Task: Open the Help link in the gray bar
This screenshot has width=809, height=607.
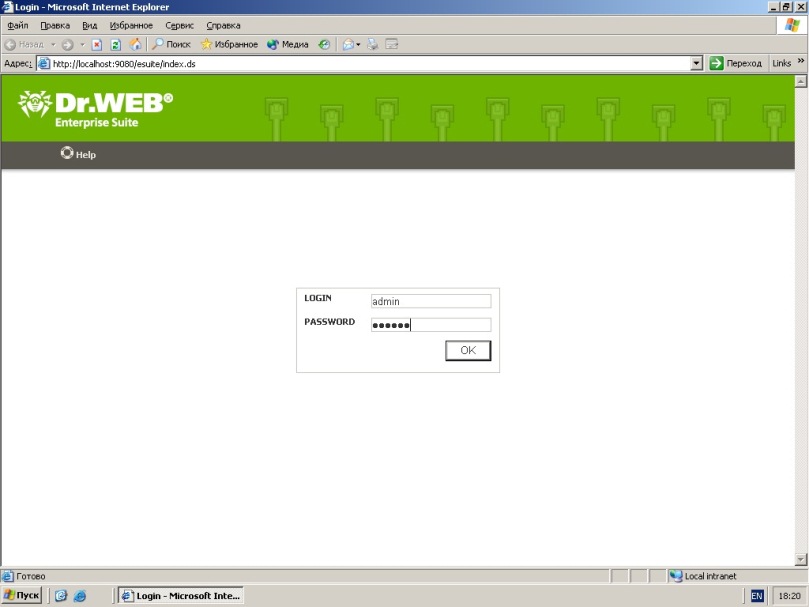Action: (78, 154)
